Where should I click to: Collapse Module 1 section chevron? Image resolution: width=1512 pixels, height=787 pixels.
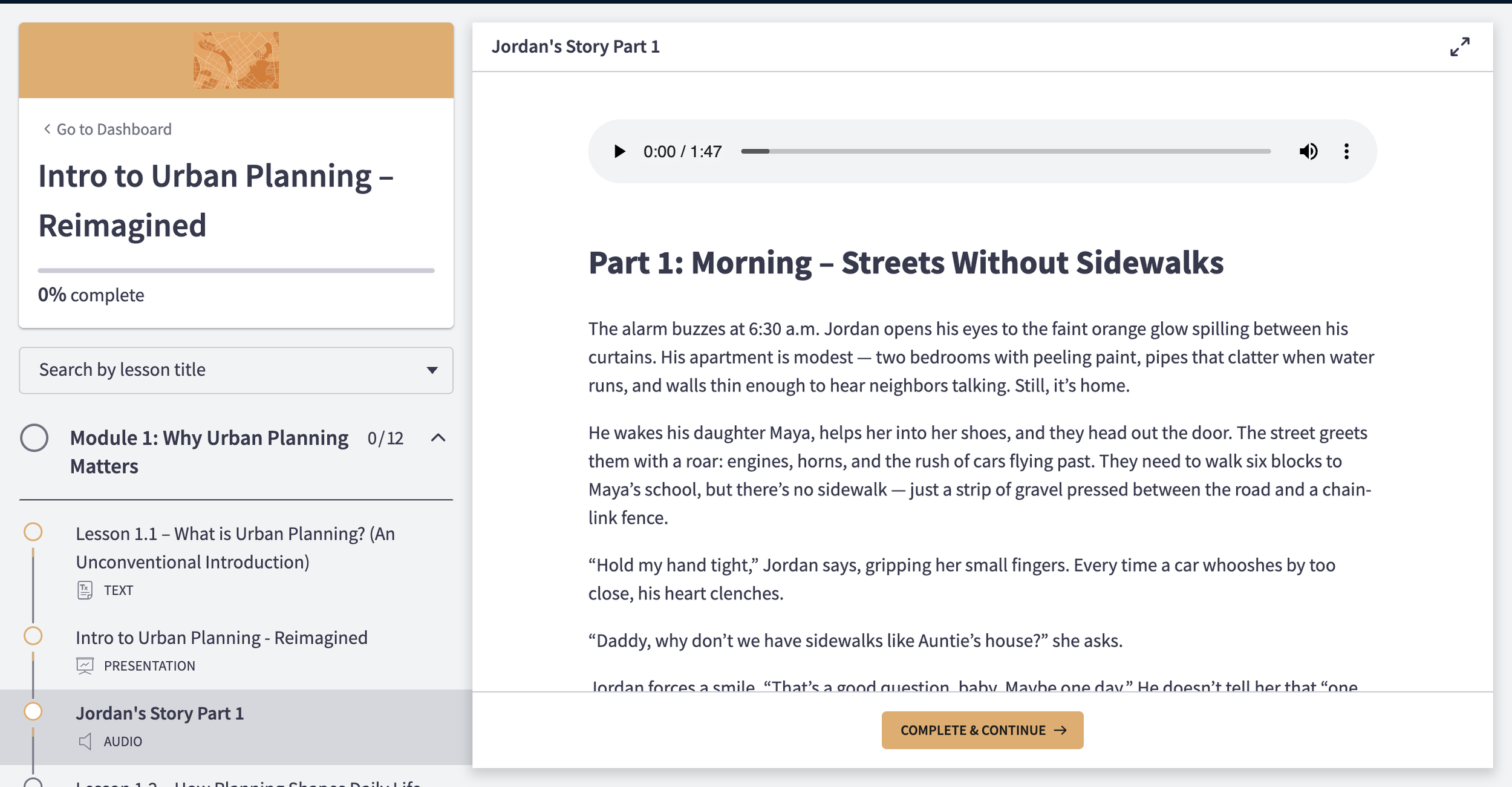pyautogui.click(x=438, y=438)
